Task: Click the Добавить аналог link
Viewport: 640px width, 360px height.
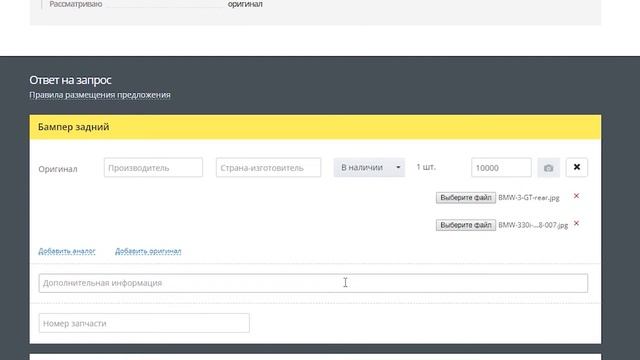Action: [x=67, y=251]
